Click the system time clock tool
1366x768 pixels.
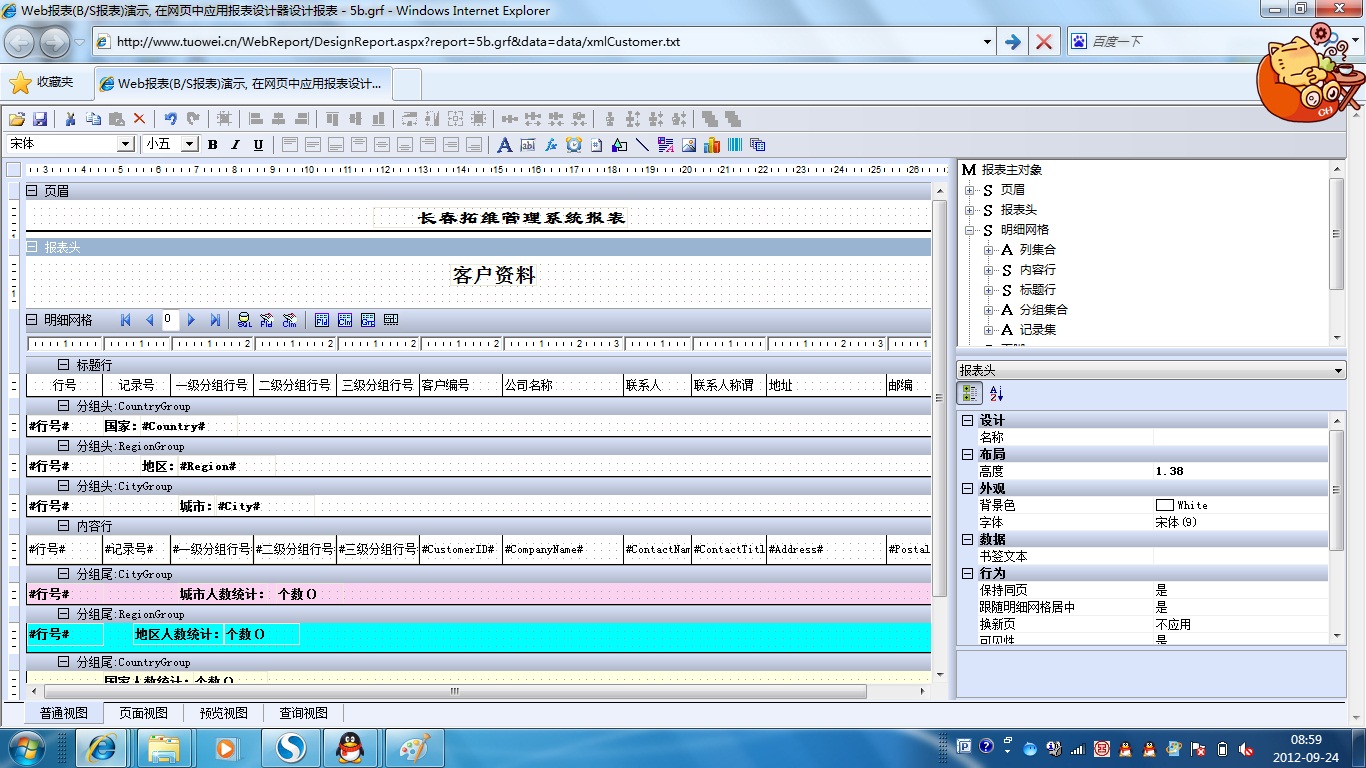click(573, 145)
